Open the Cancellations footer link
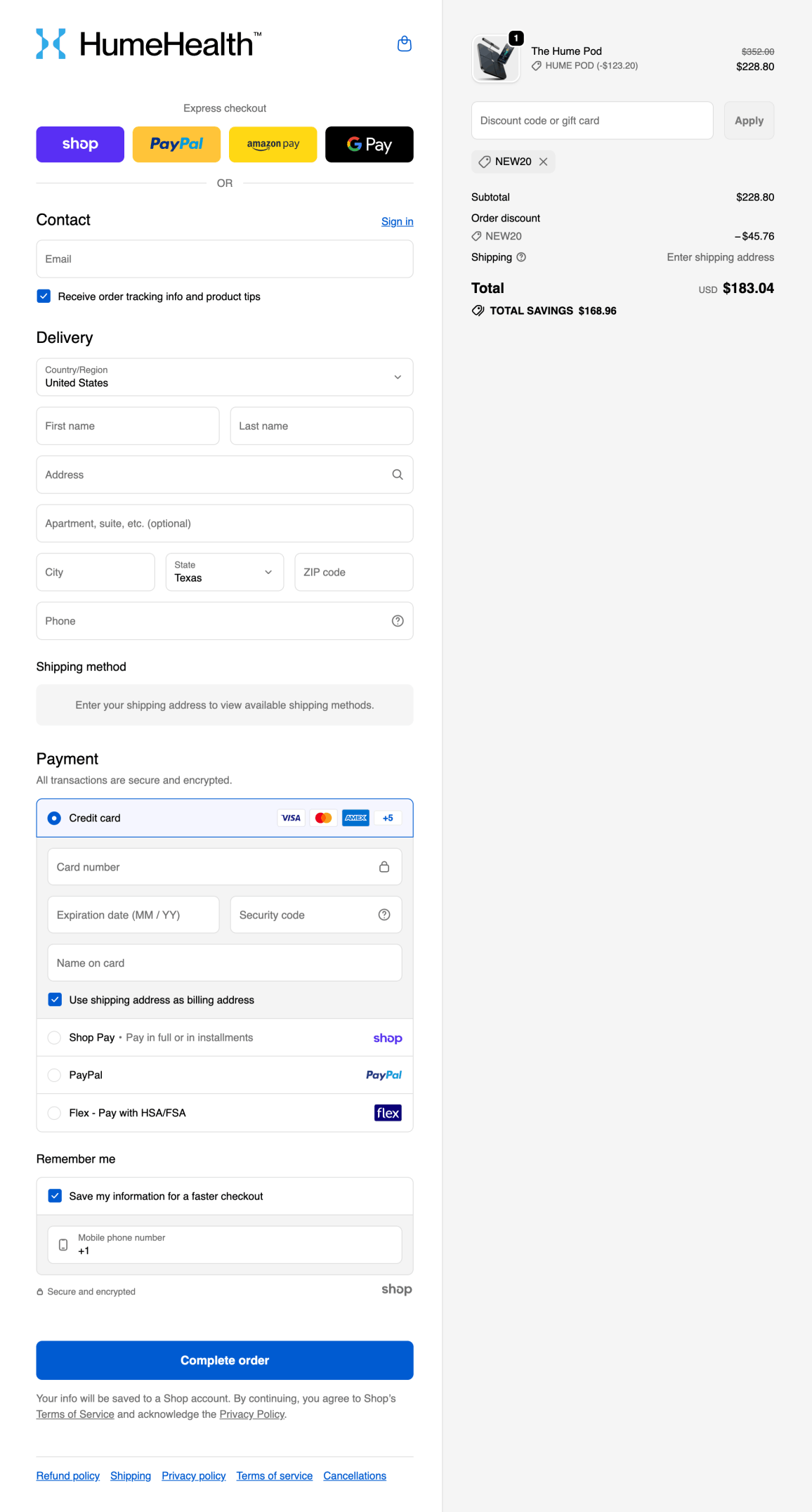 click(x=355, y=1475)
